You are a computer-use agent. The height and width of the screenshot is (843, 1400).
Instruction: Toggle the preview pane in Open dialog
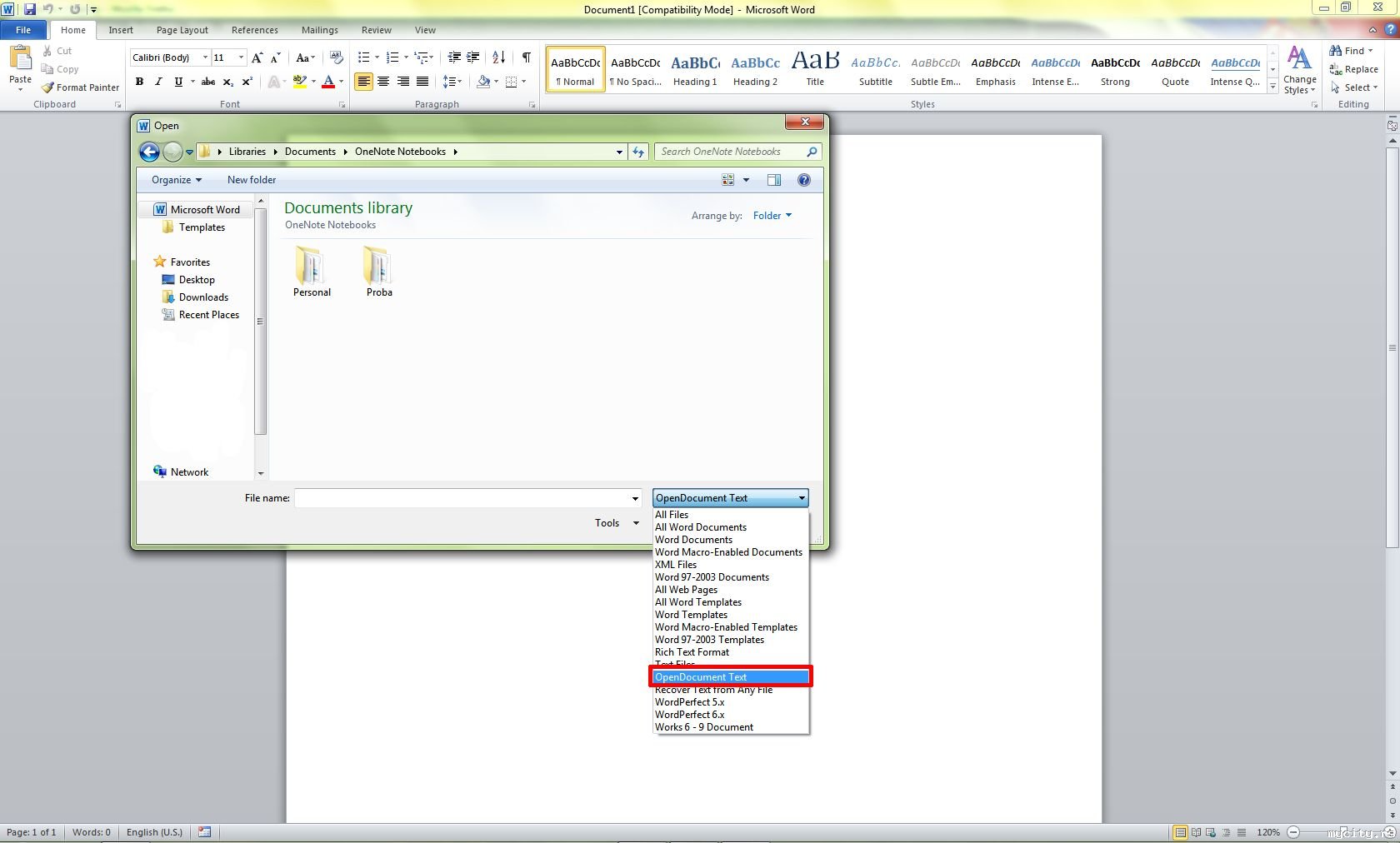coord(774,180)
